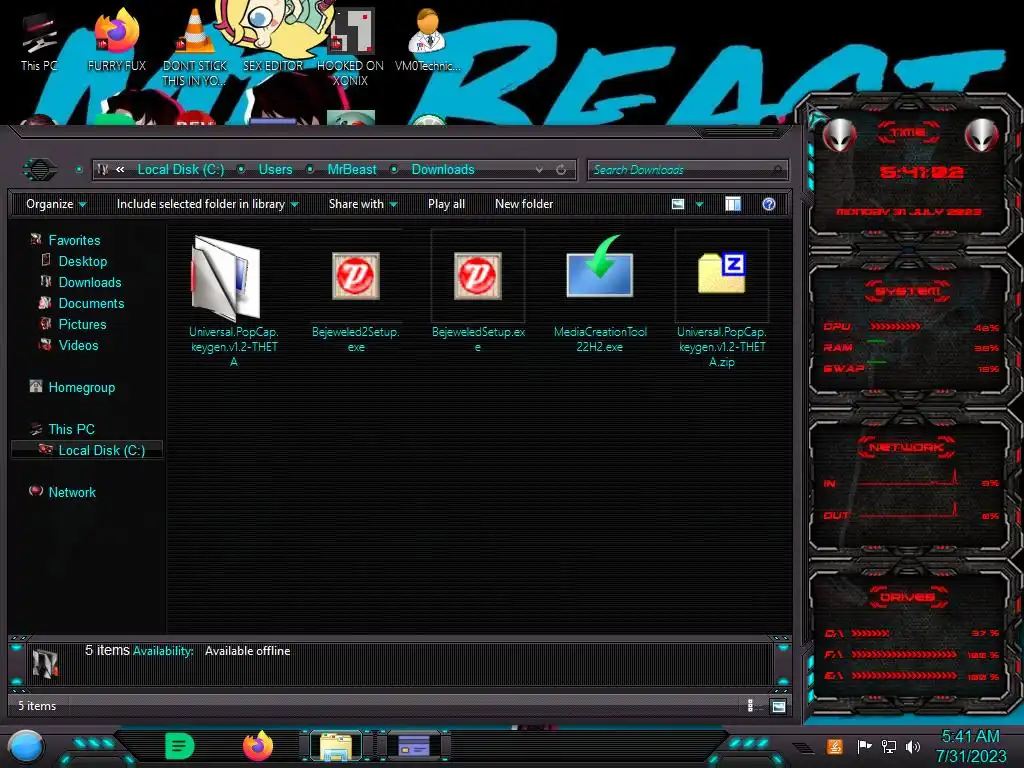This screenshot has width=1024, height=768.
Task: Click the Explorer back navigation button
Action: [x=40, y=170]
